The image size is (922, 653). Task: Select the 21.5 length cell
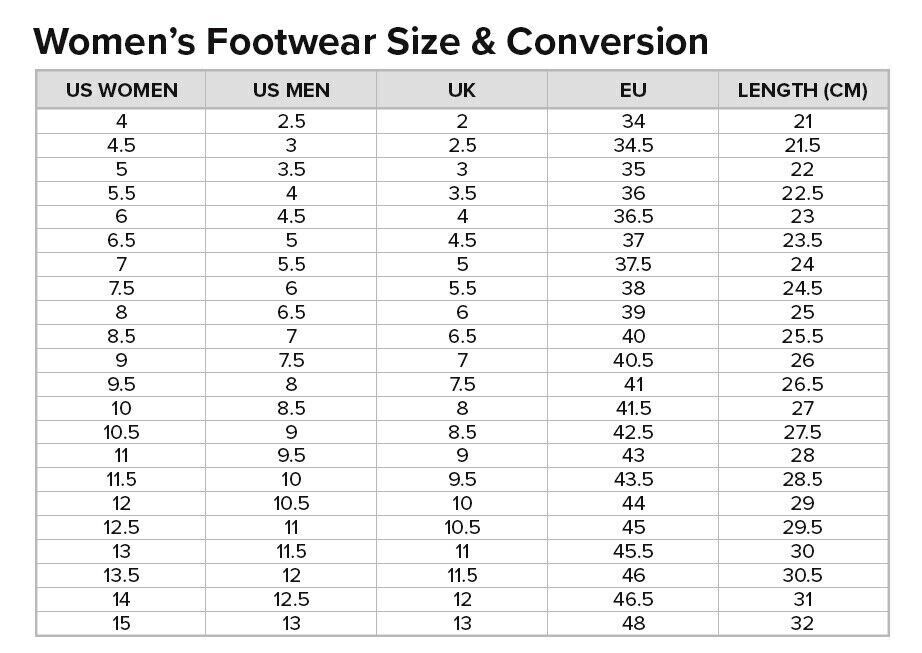pos(802,145)
